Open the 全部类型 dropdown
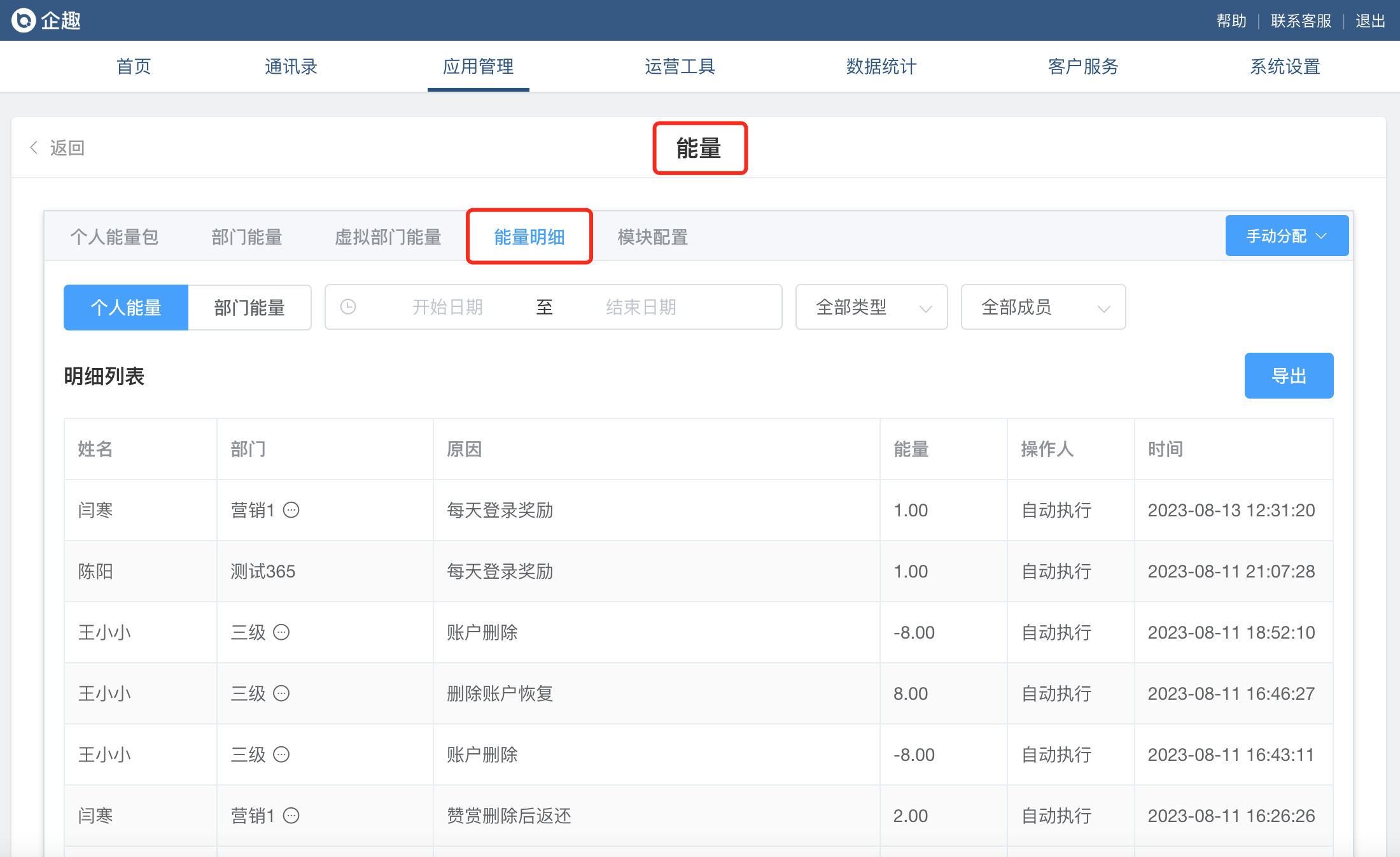 click(871, 307)
